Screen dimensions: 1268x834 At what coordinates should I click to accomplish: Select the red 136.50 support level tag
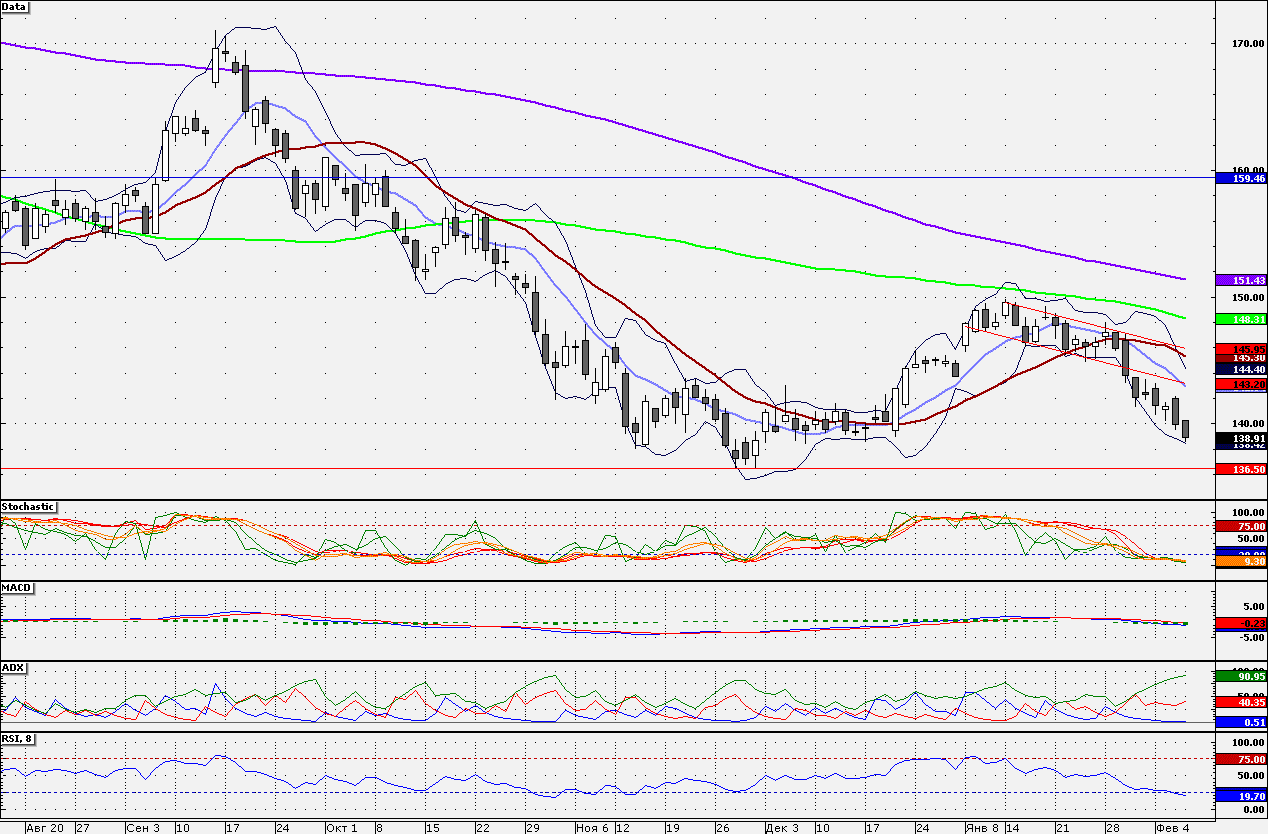(x=1240, y=468)
